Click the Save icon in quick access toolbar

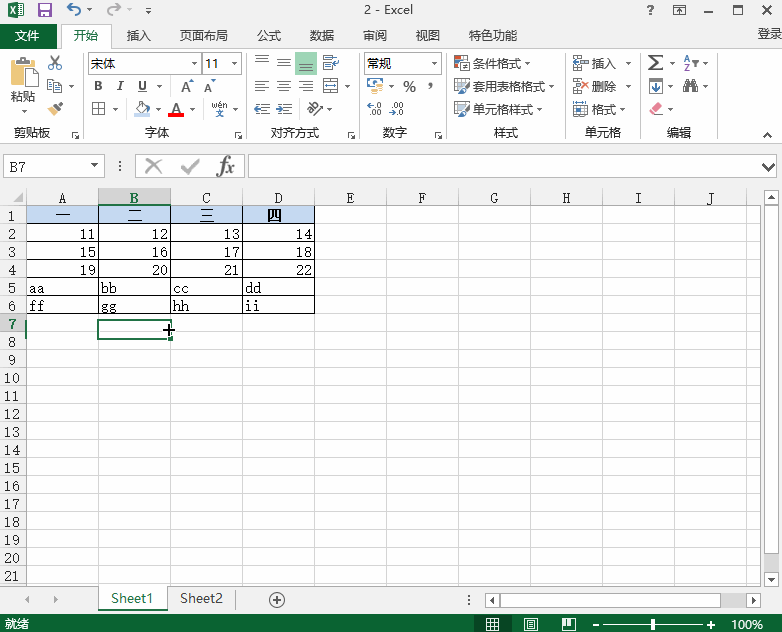click(x=45, y=10)
